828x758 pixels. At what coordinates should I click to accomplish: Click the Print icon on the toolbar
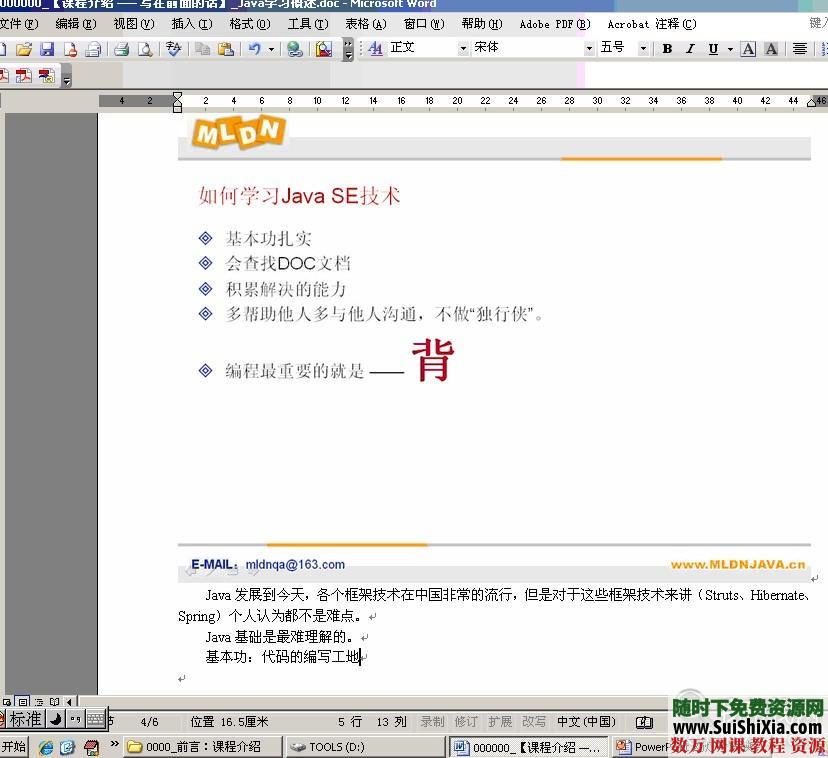tap(121, 48)
